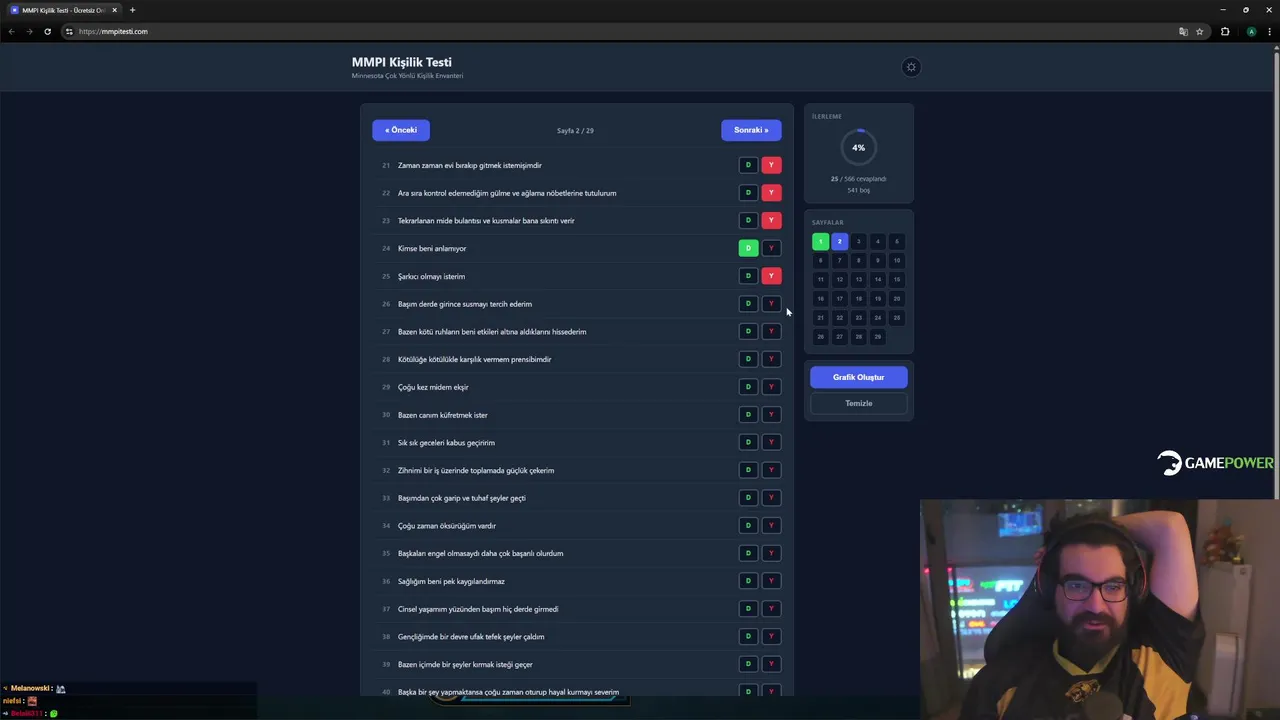This screenshot has width=1280, height=720.
Task: Mark Y for question 32 Zihnimi bir iş üzerinde
Action: pyautogui.click(x=771, y=470)
